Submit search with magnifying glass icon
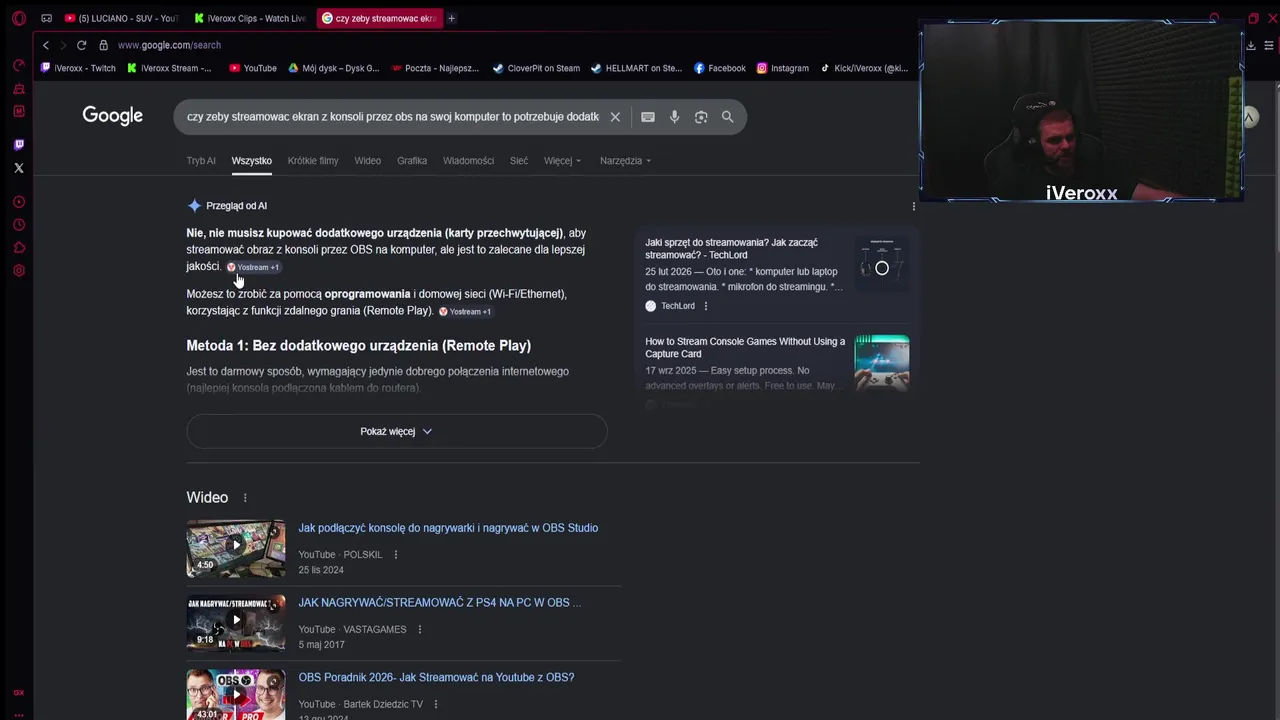The image size is (1280, 720). tap(727, 117)
